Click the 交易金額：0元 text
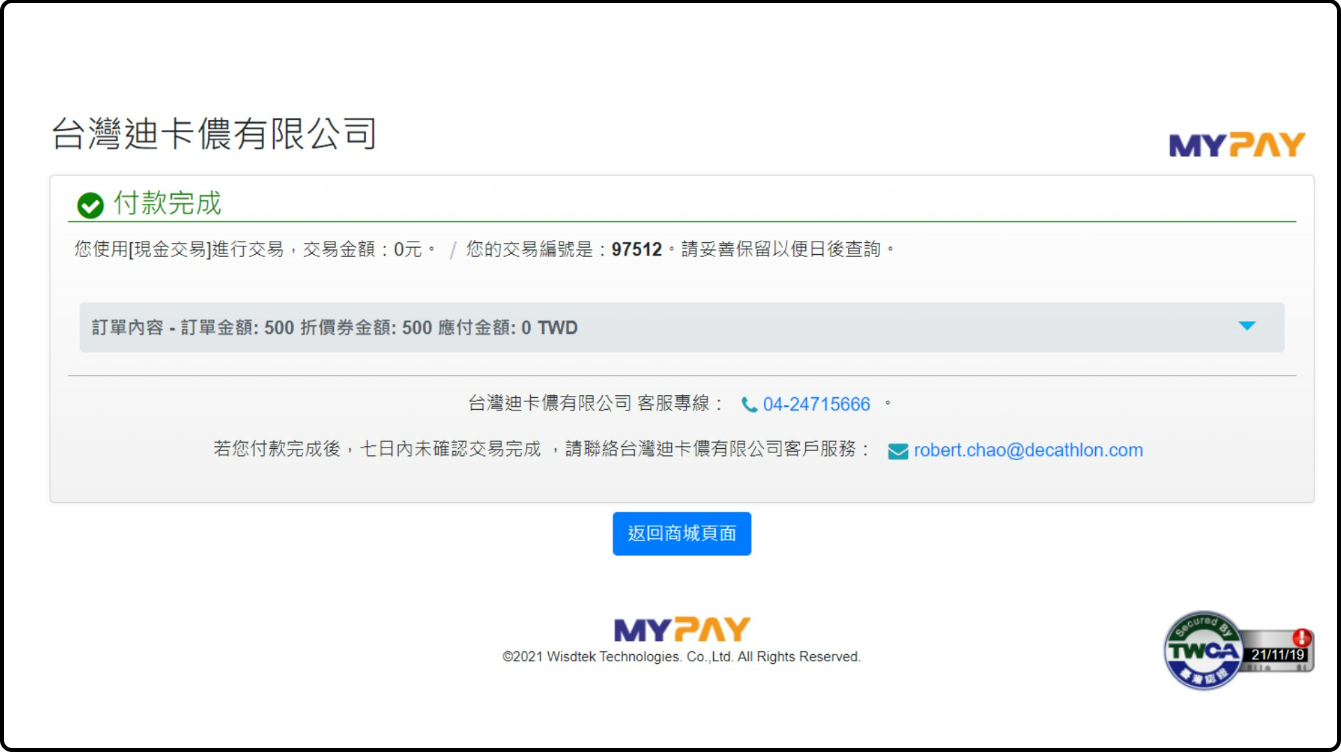 click(x=362, y=249)
